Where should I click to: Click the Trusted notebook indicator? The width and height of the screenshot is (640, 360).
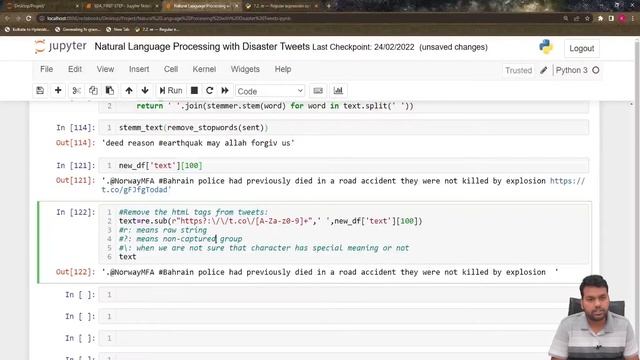pos(518,70)
